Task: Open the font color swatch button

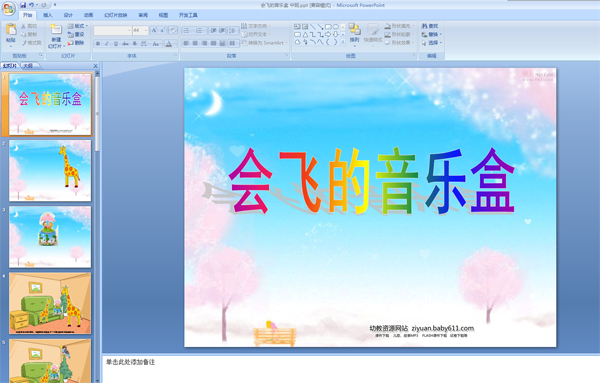Action: [x=169, y=44]
